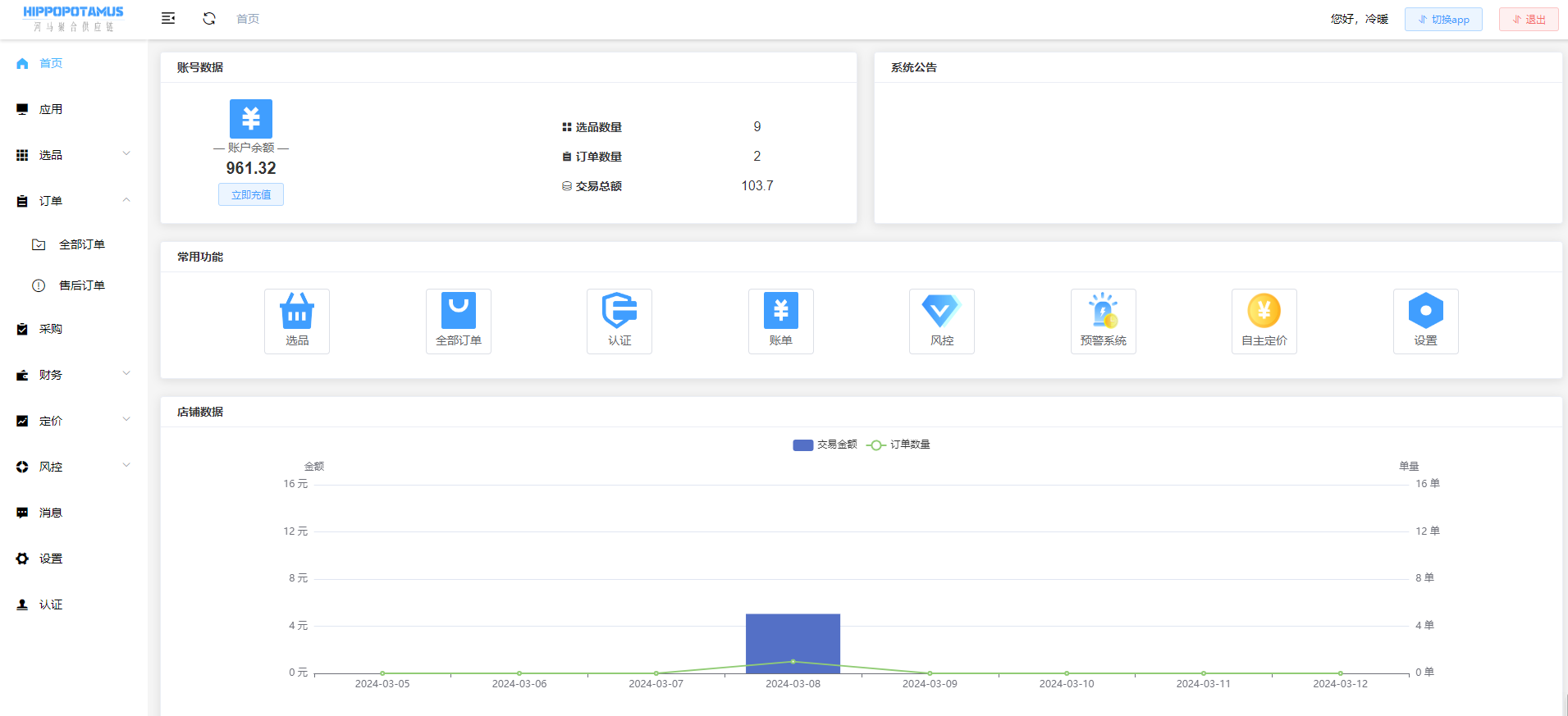The height and width of the screenshot is (716, 1568).
Task: Open the 自主定价 coin shortcut
Action: click(x=1264, y=322)
